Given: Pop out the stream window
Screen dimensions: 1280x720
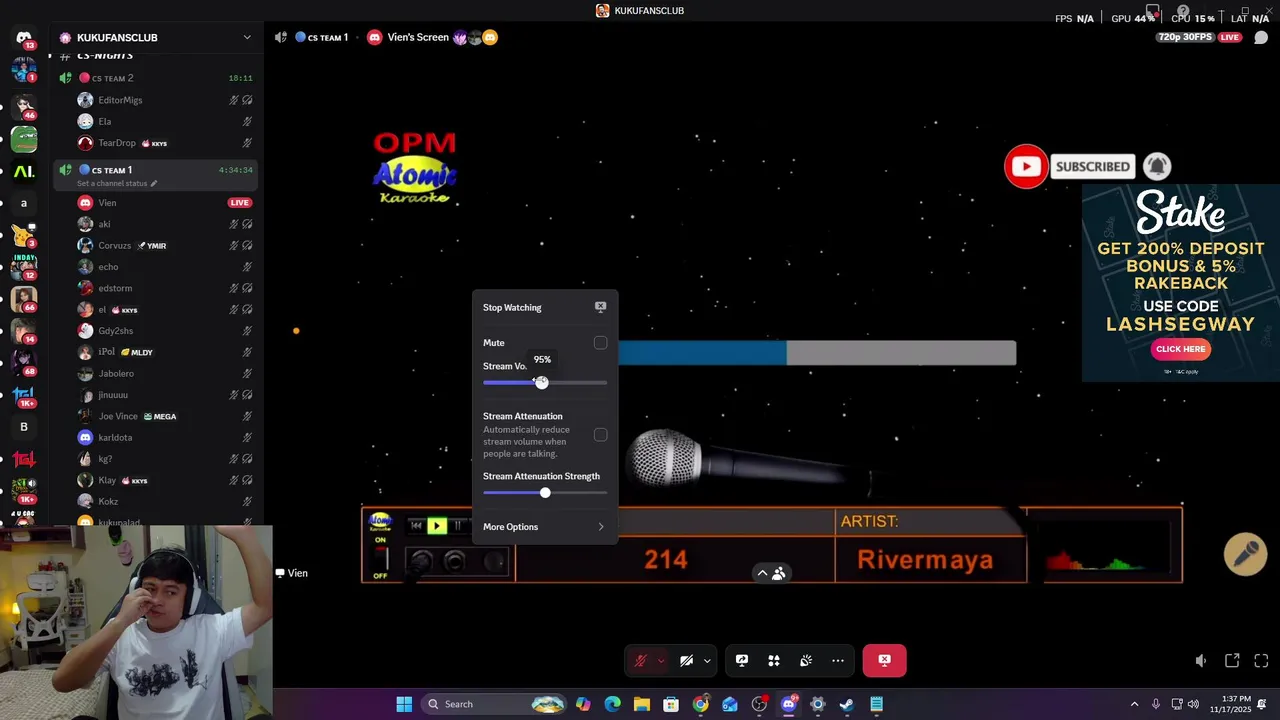Looking at the screenshot, I should pyautogui.click(x=1232, y=661).
